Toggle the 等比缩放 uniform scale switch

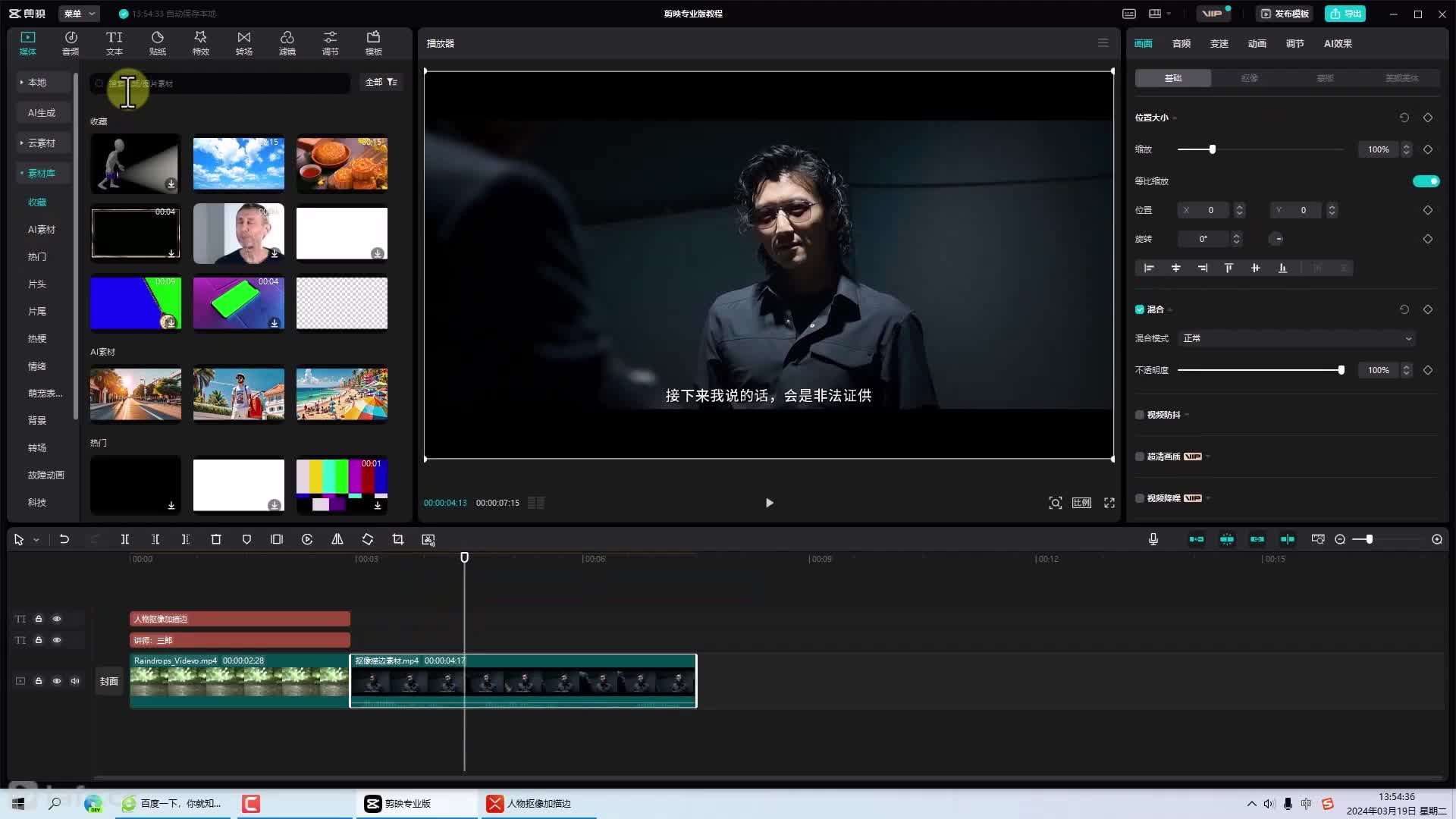1426,181
